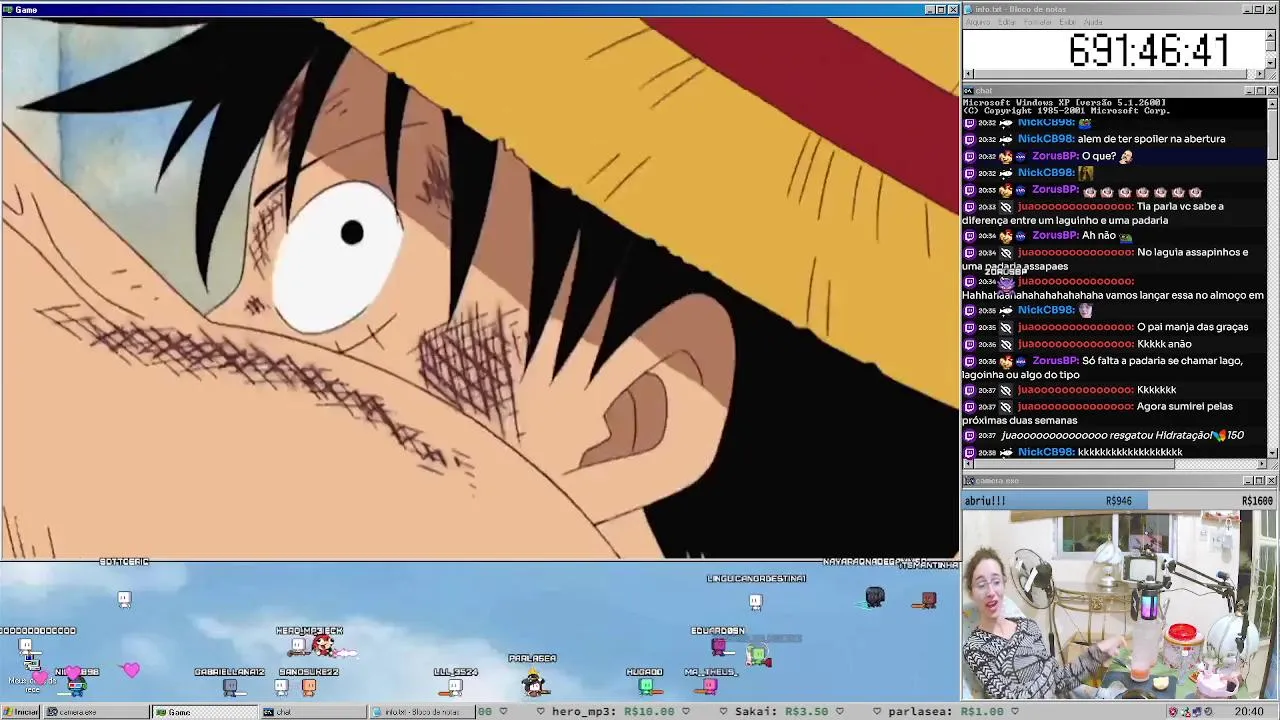Click chat message 'Kkkkk anão'
The height and width of the screenshot is (720, 1280).
[x=1164, y=344]
